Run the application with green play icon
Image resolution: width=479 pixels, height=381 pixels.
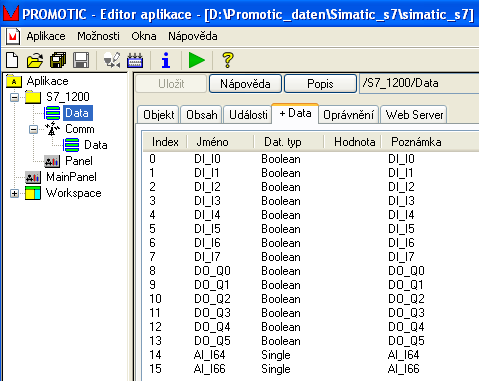point(197,60)
